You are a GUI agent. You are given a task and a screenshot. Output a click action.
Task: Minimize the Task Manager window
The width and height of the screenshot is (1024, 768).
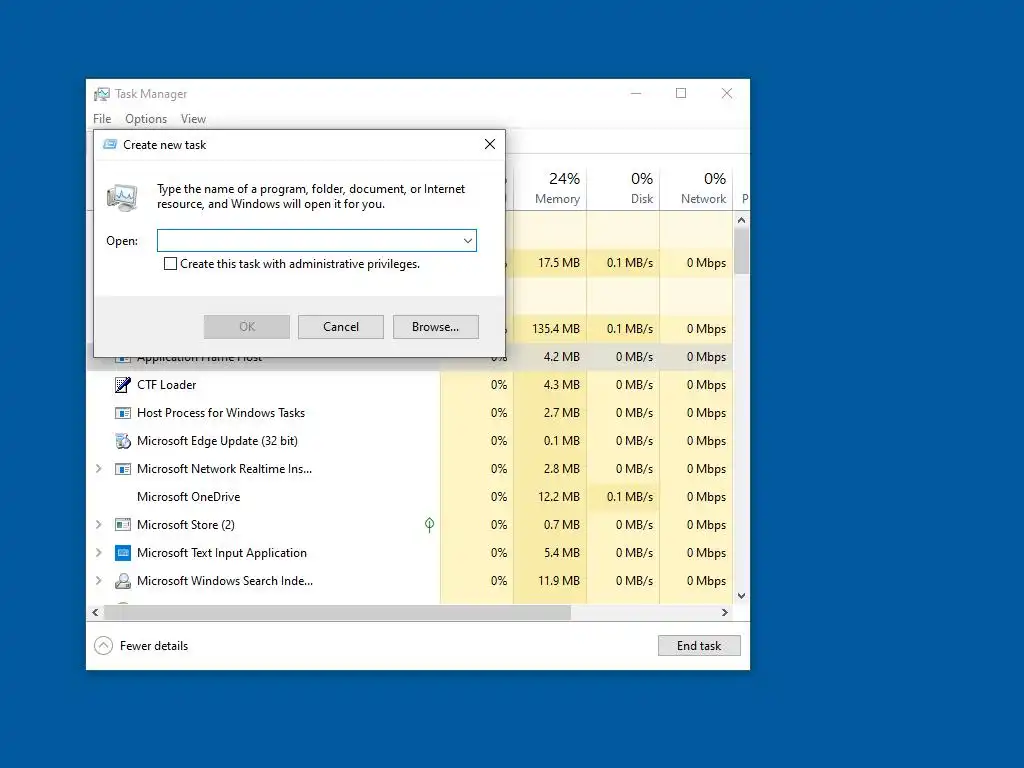coord(635,93)
